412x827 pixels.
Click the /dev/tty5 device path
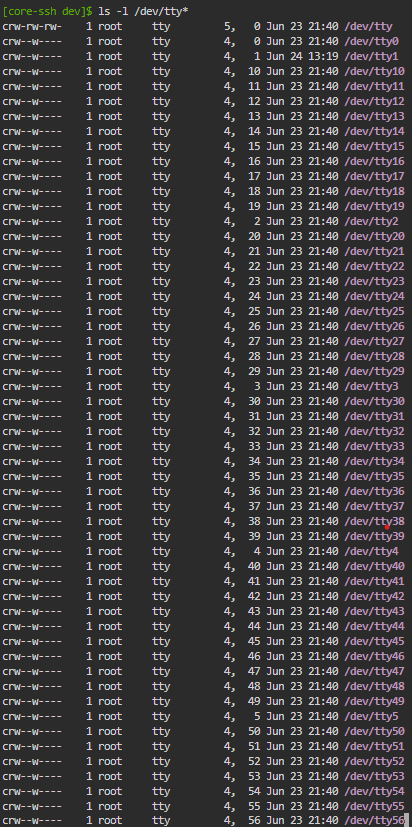371,717
